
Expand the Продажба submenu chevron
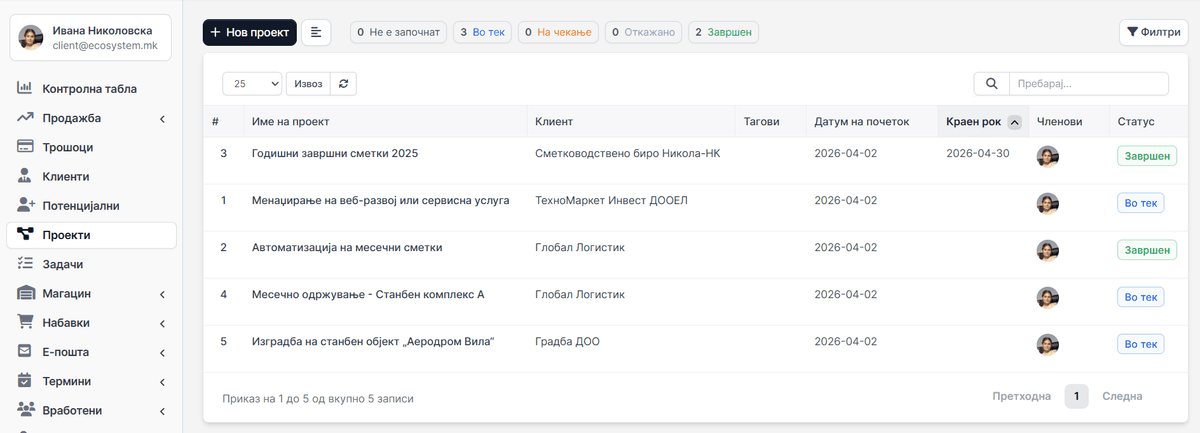[162, 119]
